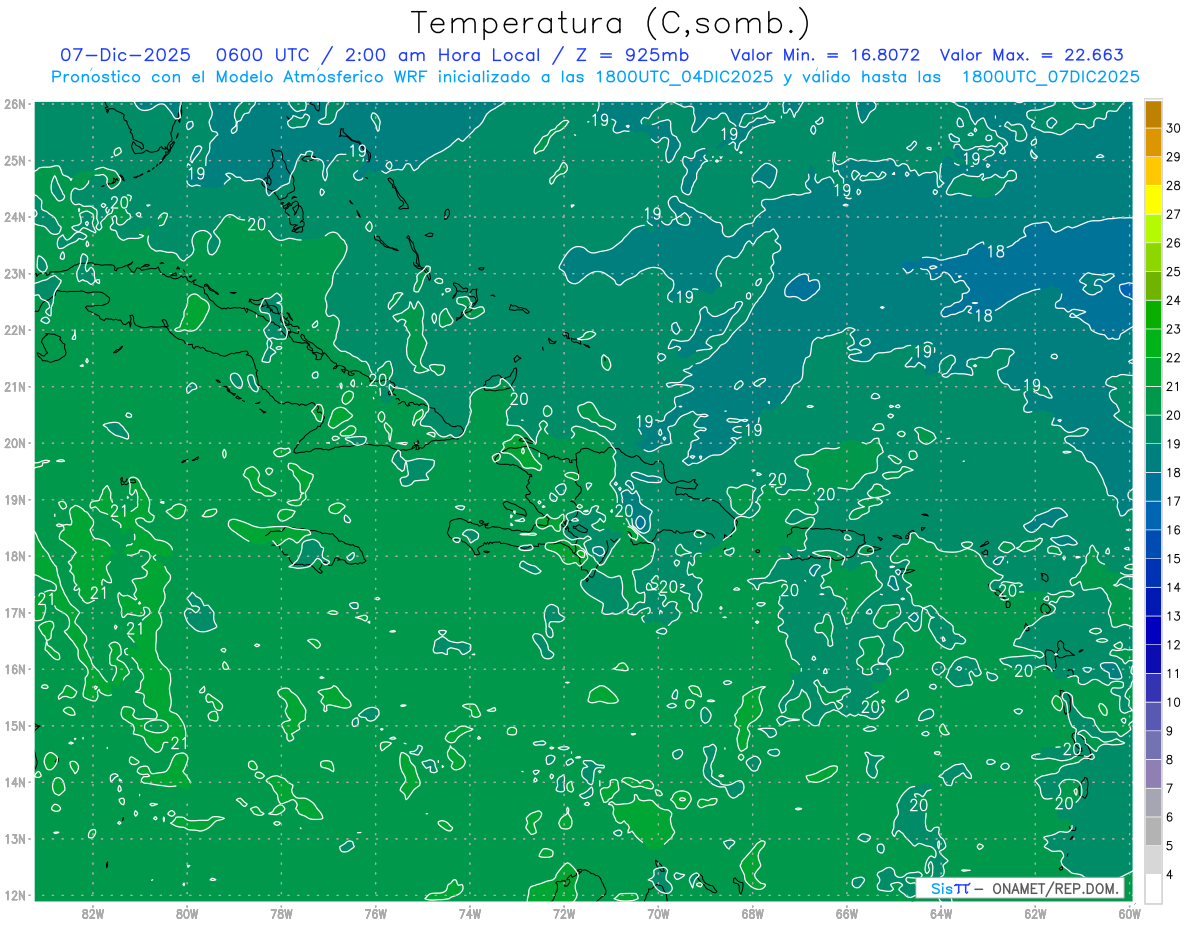Click the 66W longitude axis label
Screen dimensions: 1200x927
(846, 913)
